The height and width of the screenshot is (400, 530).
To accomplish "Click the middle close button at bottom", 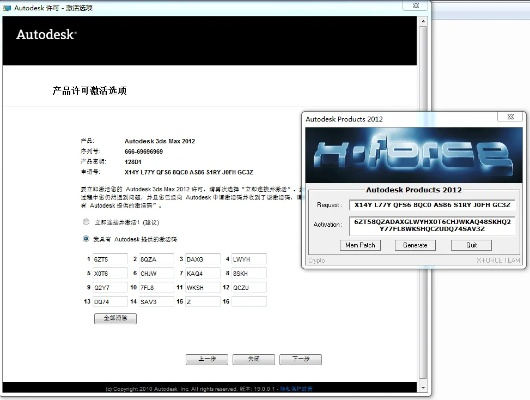I will (254, 359).
